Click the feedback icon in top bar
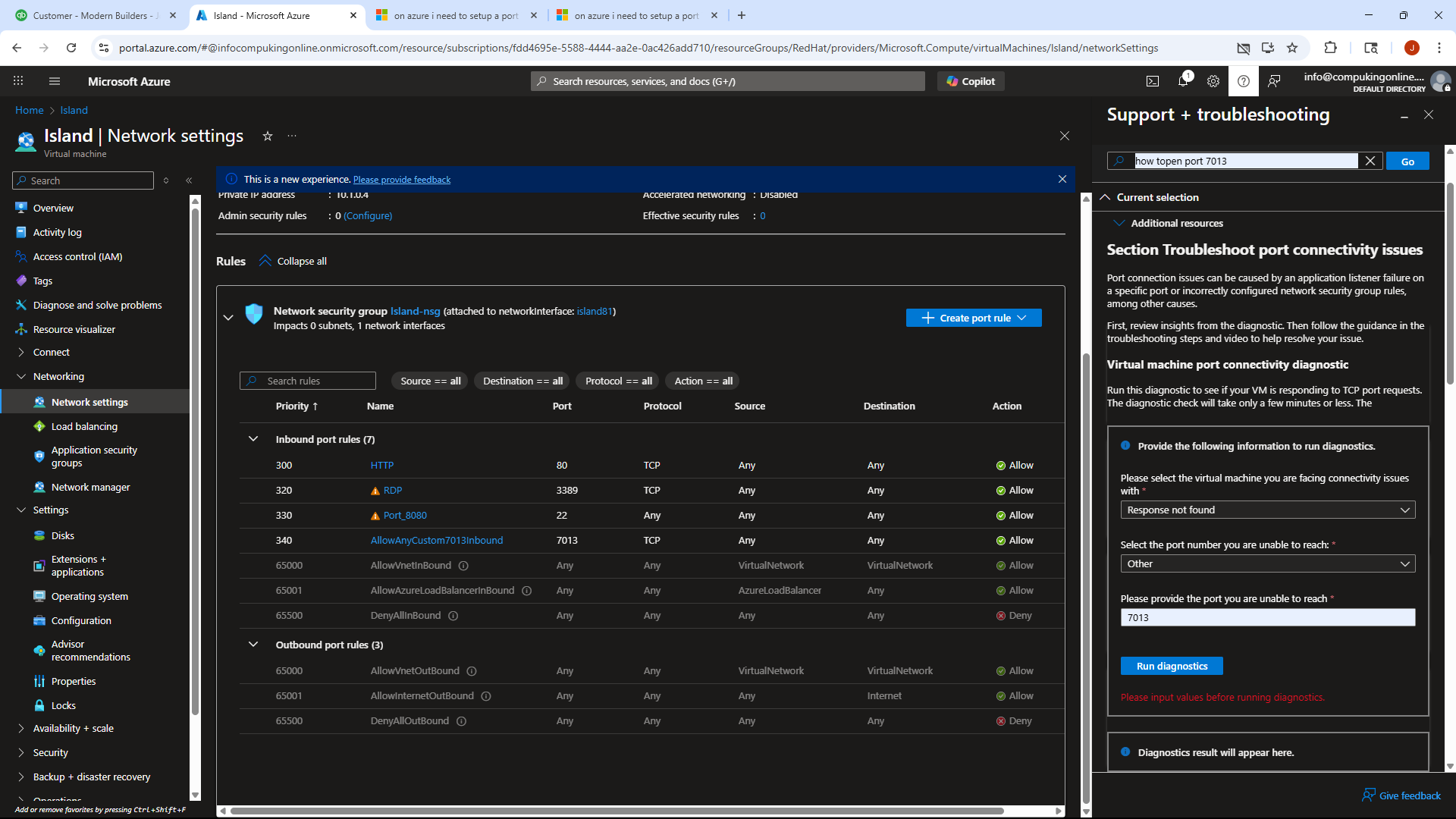The width and height of the screenshot is (1456, 819). [1274, 81]
